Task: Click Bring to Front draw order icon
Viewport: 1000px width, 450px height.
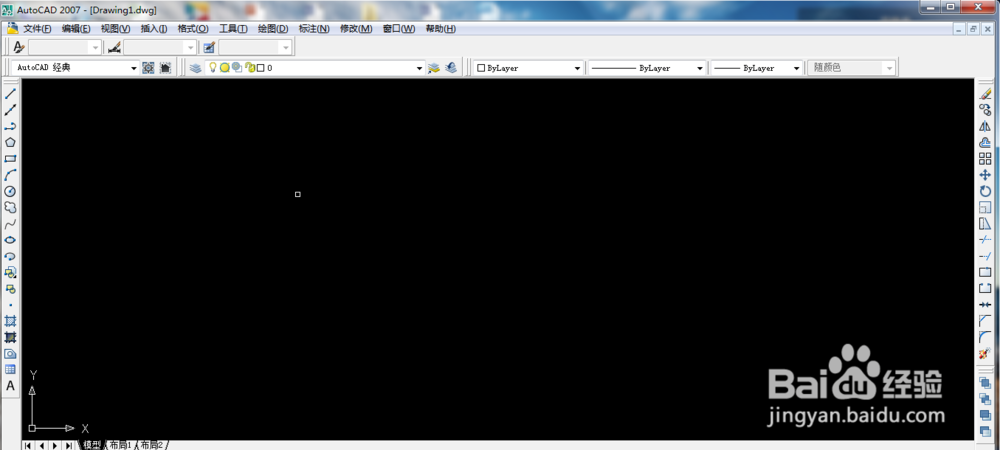Action: tap(985, 383)
